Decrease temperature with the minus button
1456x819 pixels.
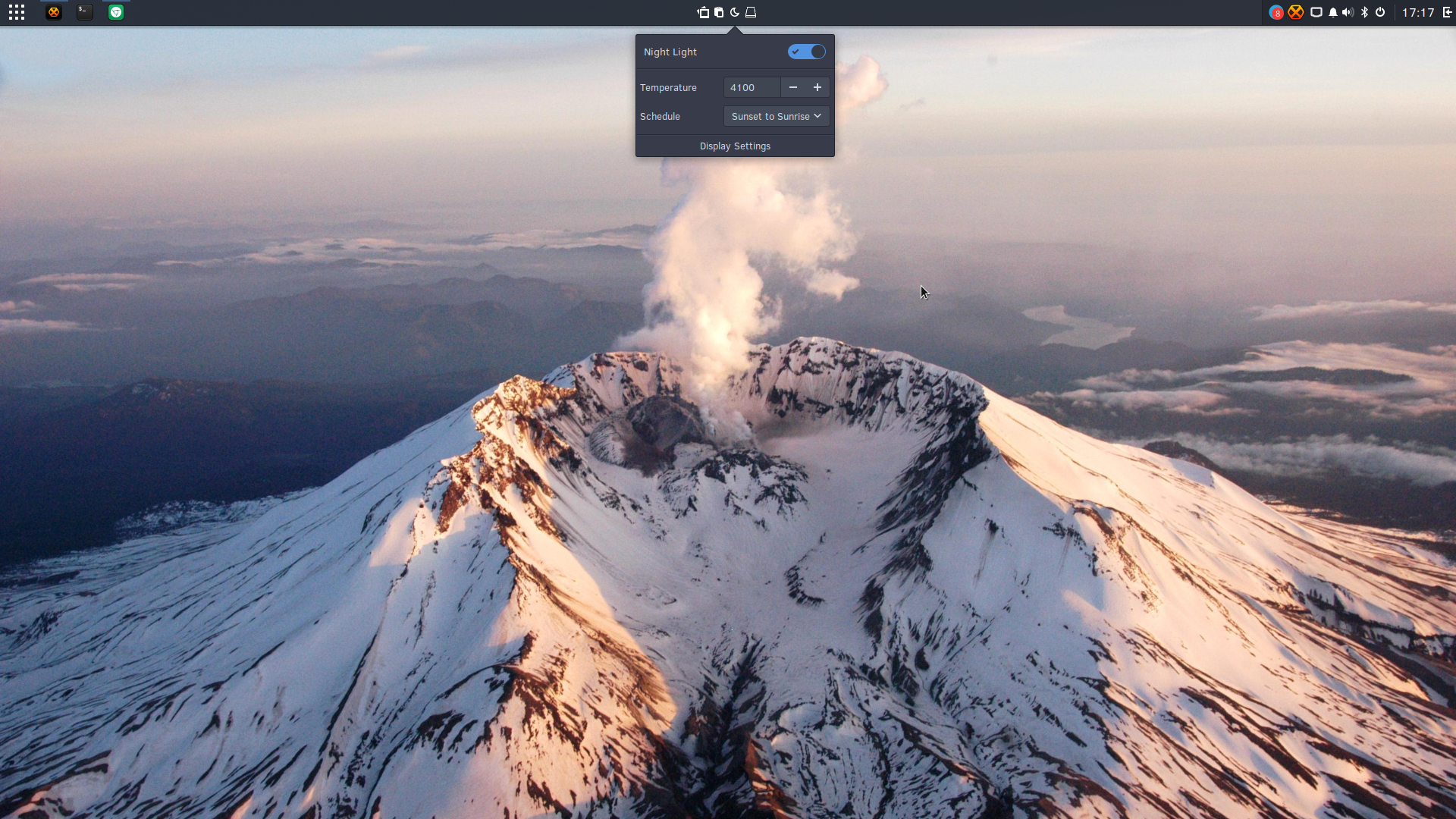[x=793, y=87]
